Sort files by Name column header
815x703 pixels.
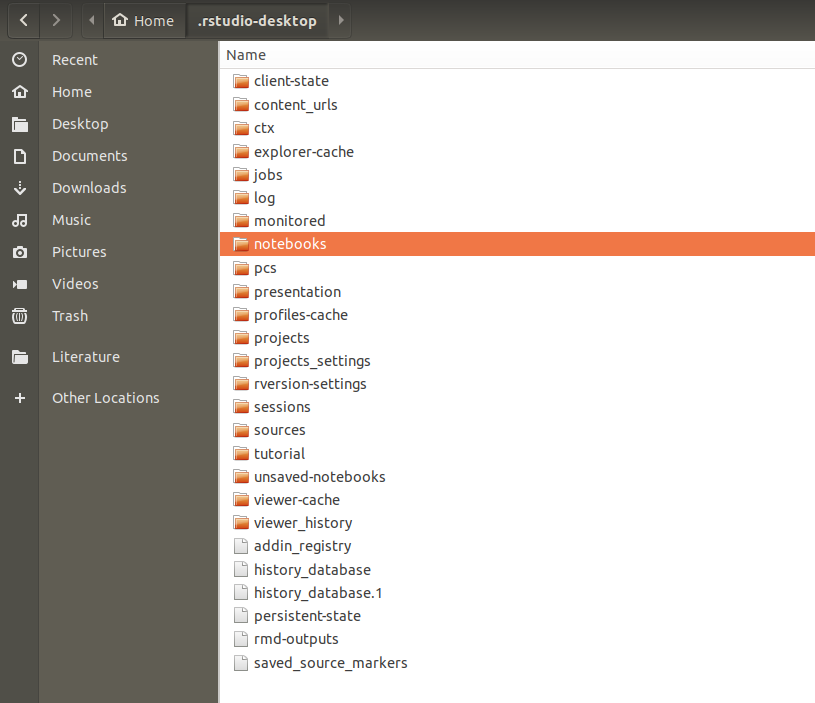[x=246, y=55]
